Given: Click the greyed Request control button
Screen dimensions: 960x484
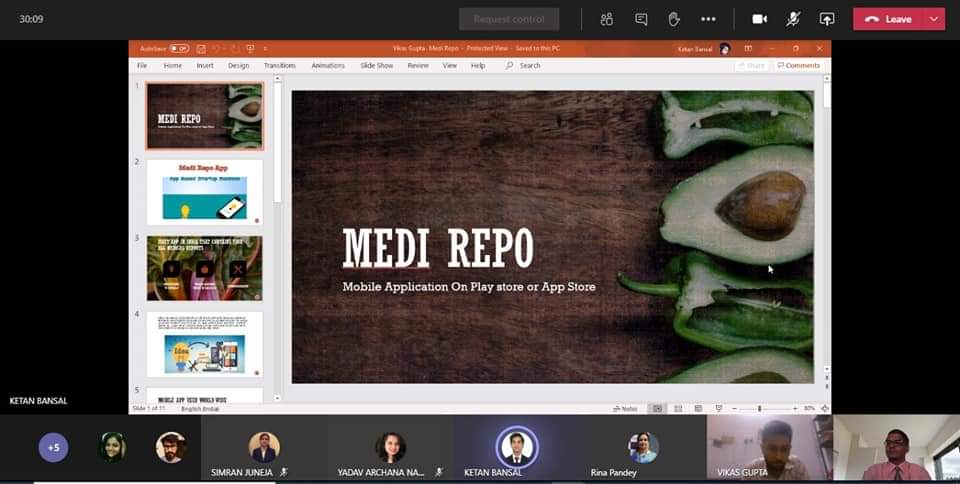Looking at the screenshot, I should coord(509,19).
